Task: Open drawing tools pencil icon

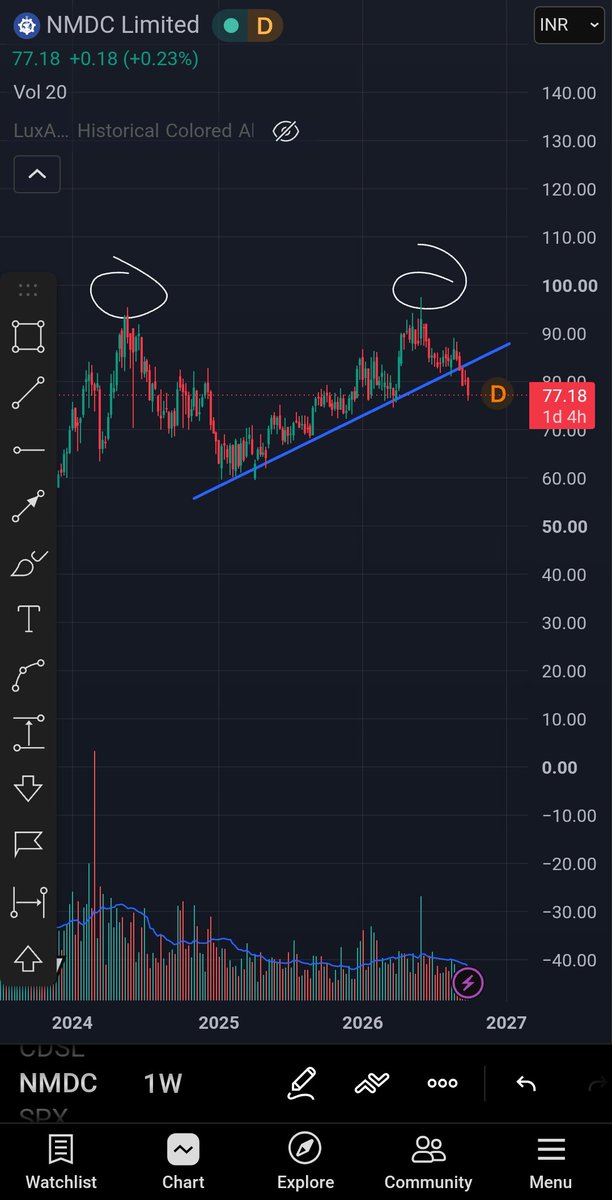Action: point(302,1082)
